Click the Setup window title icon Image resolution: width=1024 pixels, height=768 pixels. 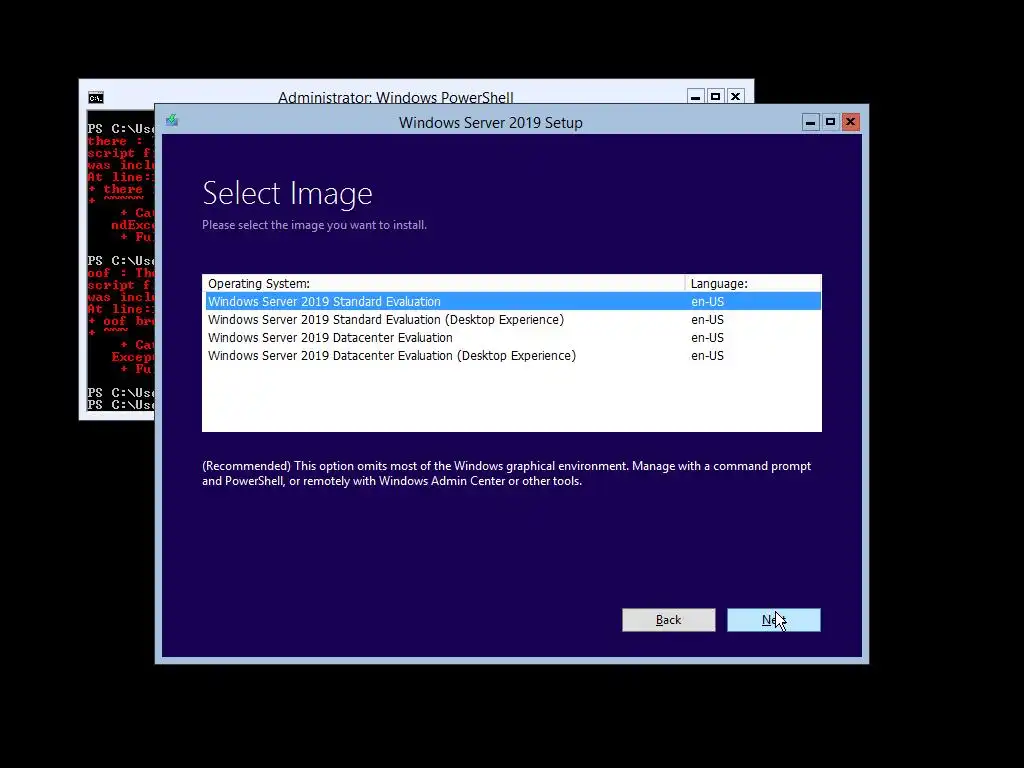pyautogui.click(x=172, y=120)
